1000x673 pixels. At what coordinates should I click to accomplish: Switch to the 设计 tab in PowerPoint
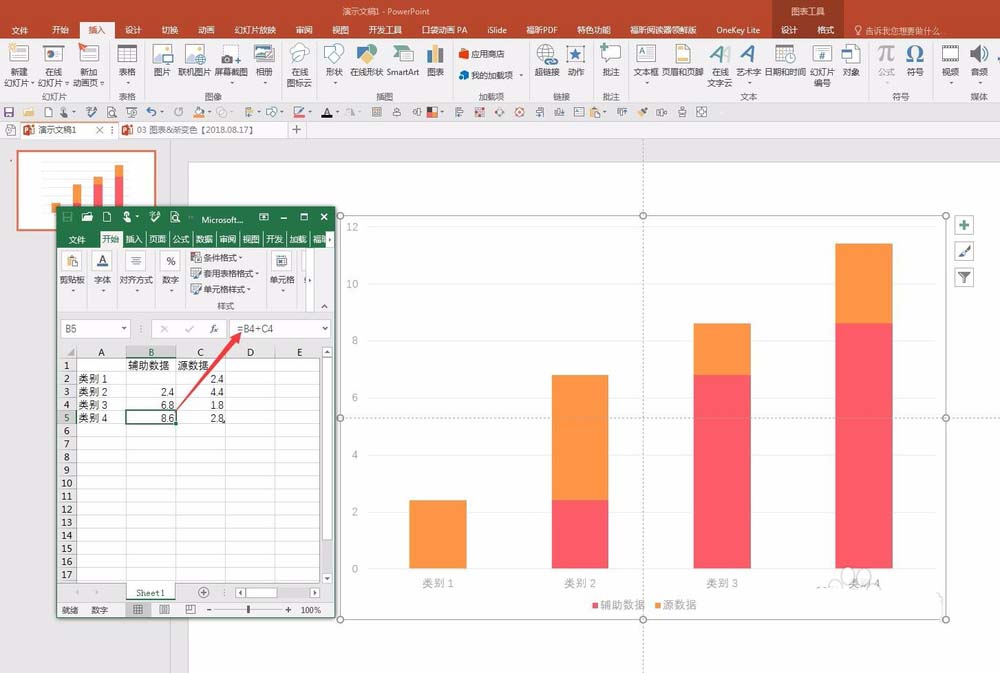(x=133, y=30)
